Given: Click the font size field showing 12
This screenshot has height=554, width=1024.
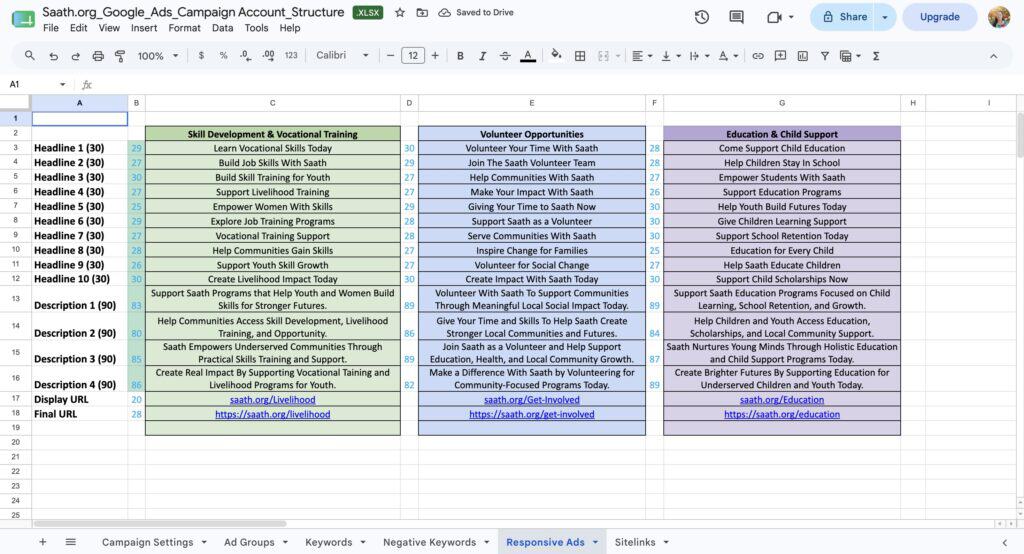Looking at the screenshot, I should tap(413, 56).
